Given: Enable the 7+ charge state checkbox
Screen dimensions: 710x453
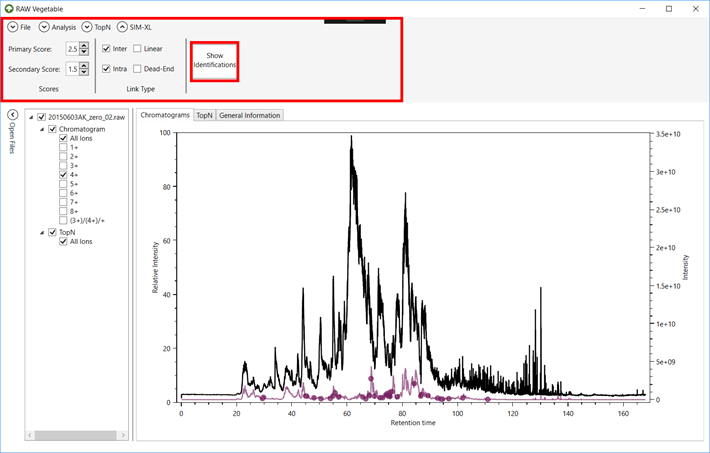Looking at the screenshot, I should [x=63, y=202].
